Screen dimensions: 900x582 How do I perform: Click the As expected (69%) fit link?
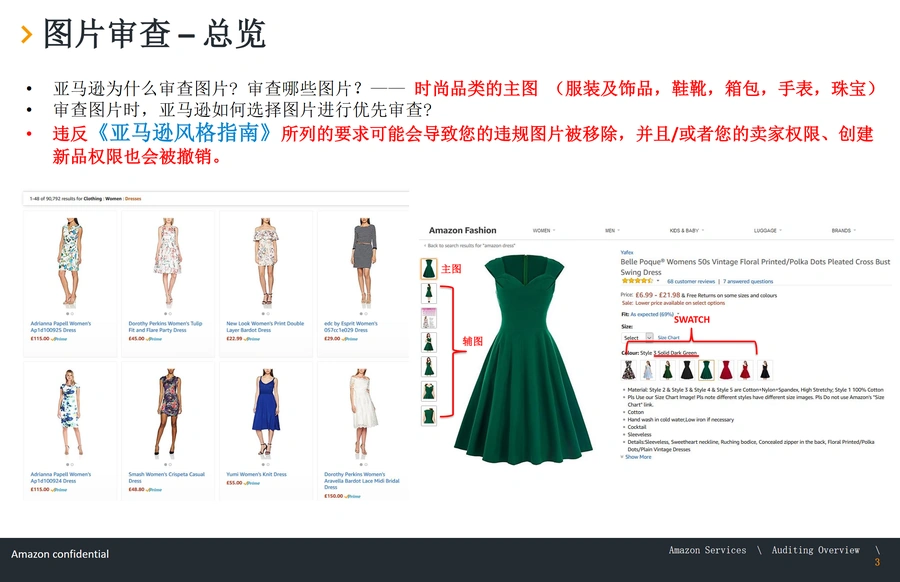pos(651,315)
